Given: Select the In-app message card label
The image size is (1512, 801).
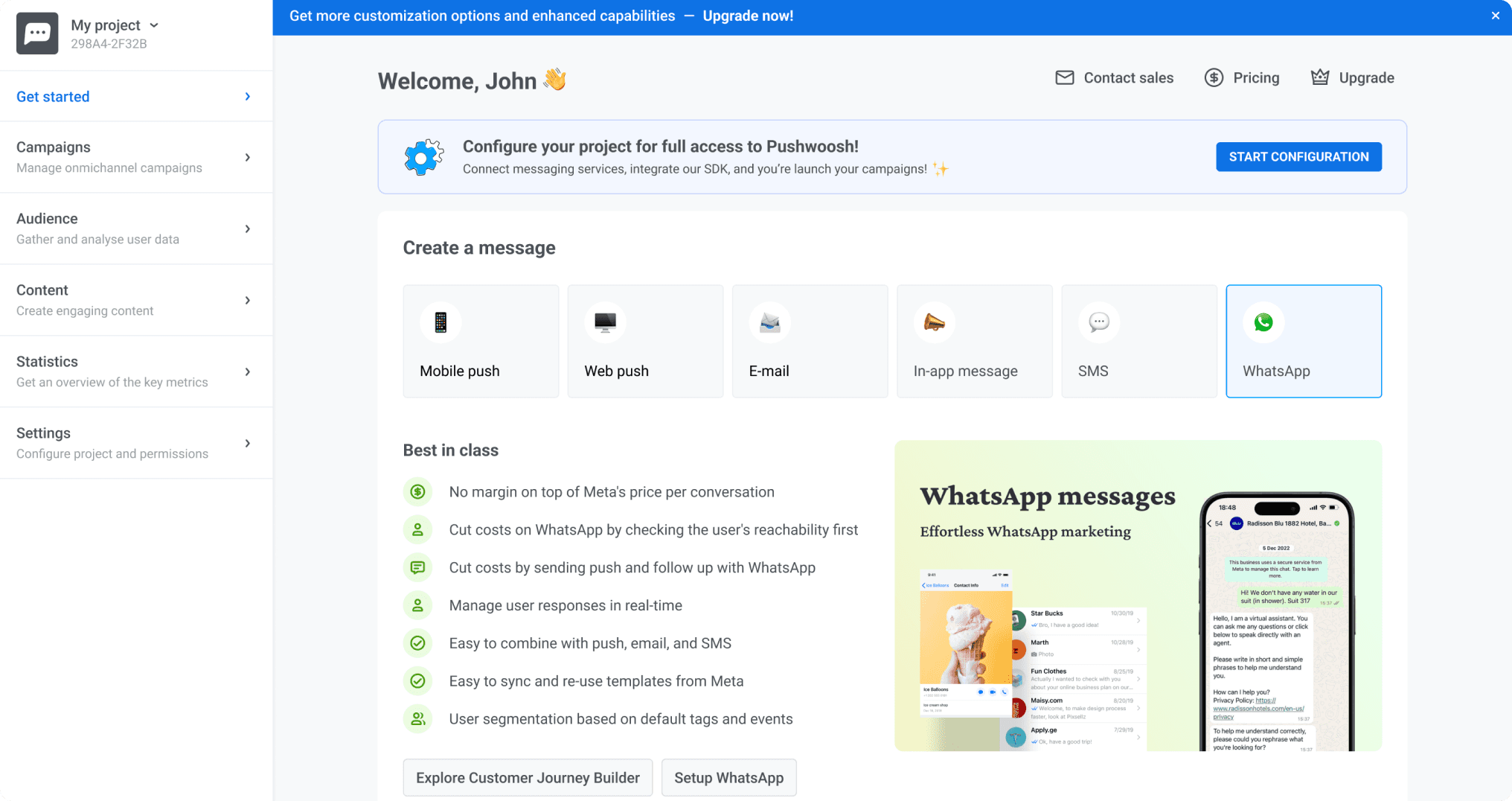Looking at the screenshot, I should [965, 371].
